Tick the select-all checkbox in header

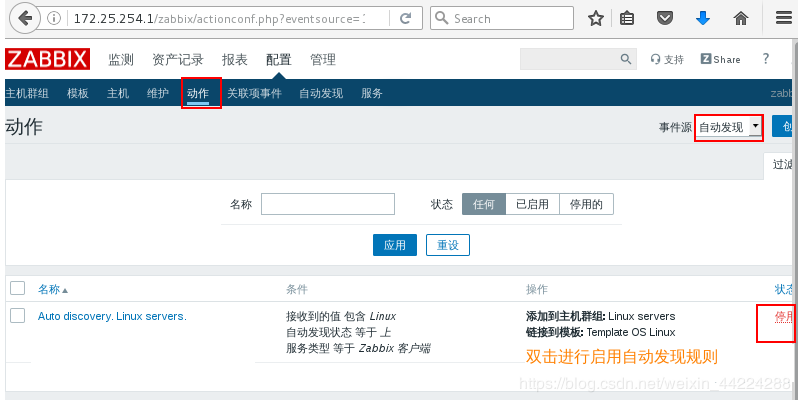(x=18, y=288)
